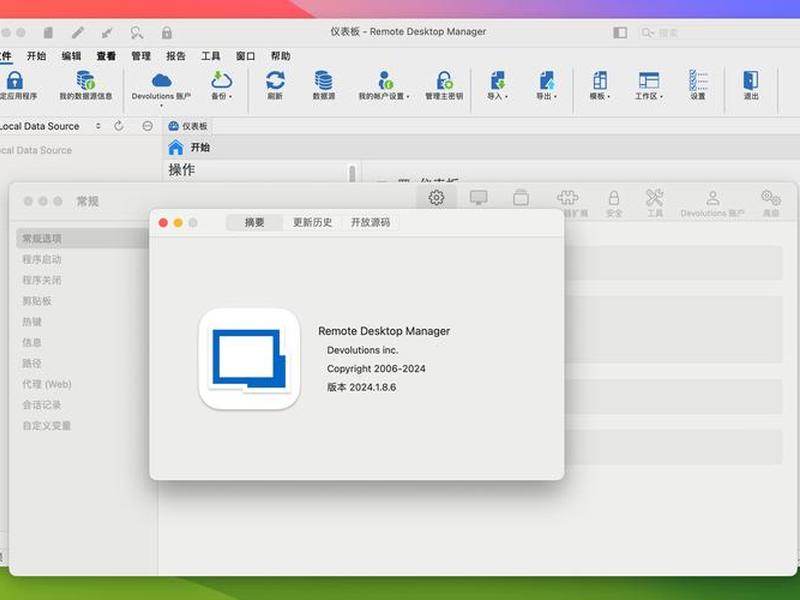Screen dimensions: 800x600
Task: Select 程序启动 in settings sidebar
Action: [x=41, y=260]
